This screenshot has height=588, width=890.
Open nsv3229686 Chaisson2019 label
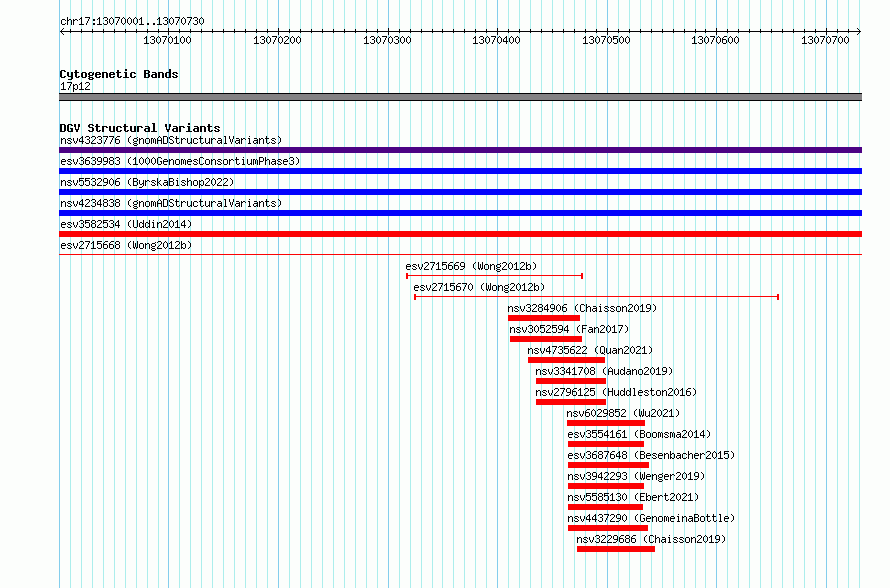tap(651, 539)
